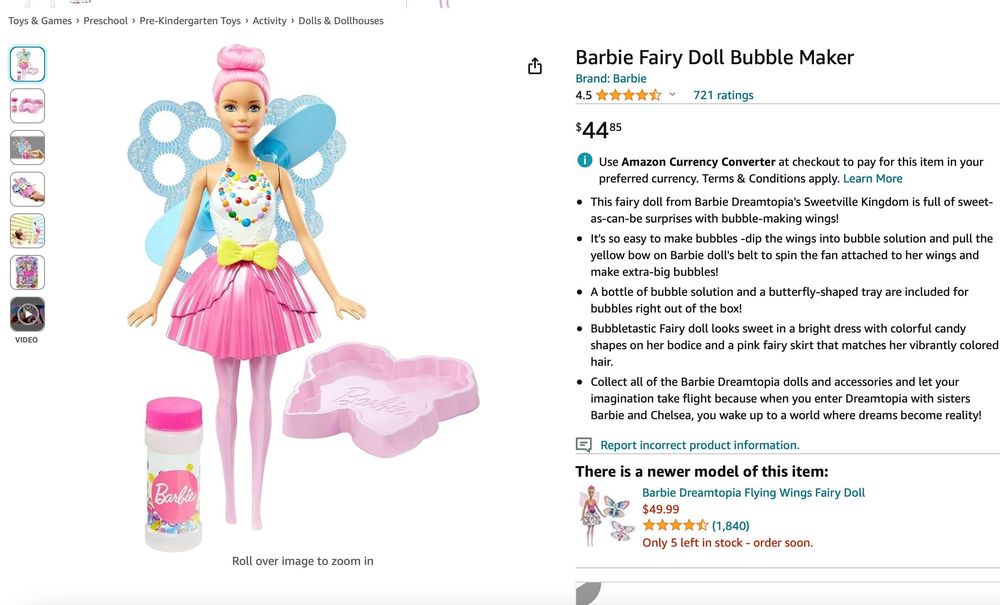
Task: Select the fourth product thumbnail
Action: [x=27, y=189]
